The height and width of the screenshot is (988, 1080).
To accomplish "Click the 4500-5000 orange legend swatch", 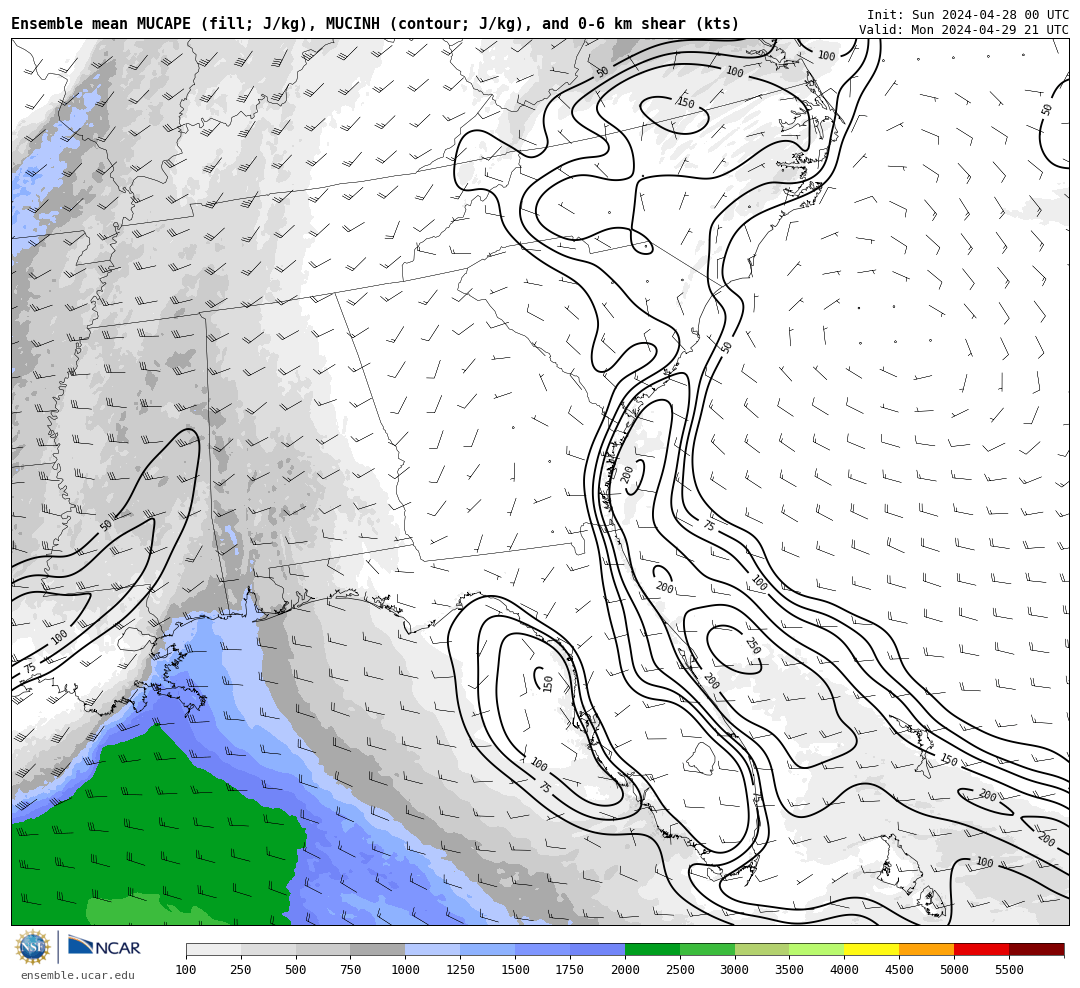I will coord(926,950).
